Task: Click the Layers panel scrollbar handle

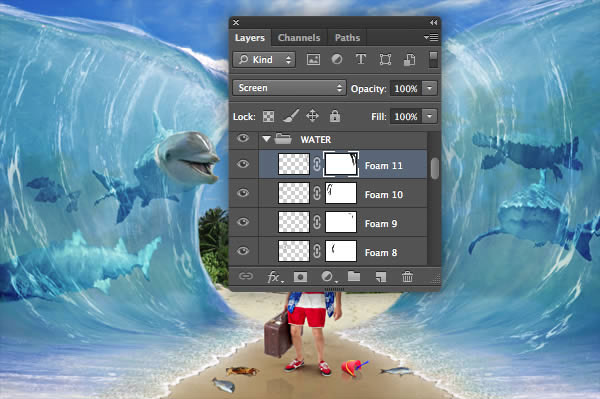Action: click(434, 168)
